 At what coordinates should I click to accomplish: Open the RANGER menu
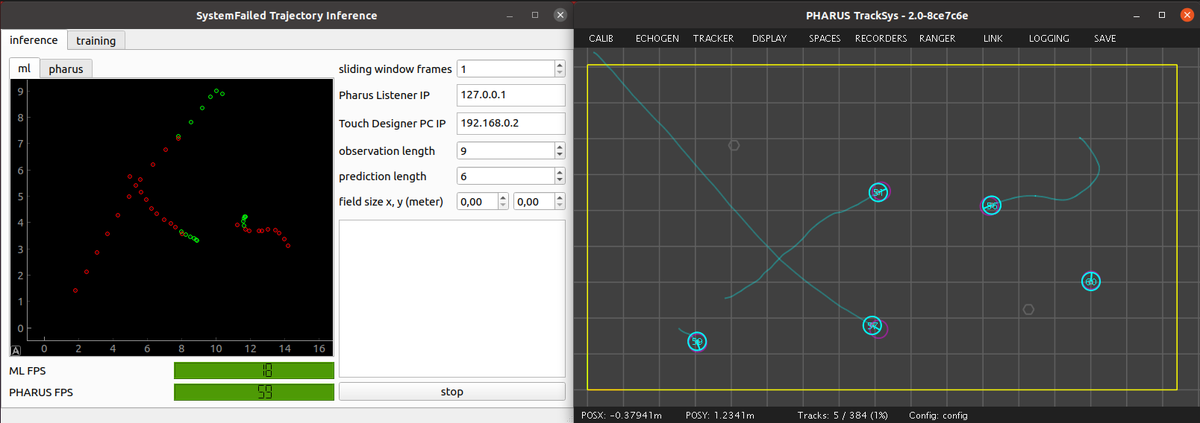(937, 38)
